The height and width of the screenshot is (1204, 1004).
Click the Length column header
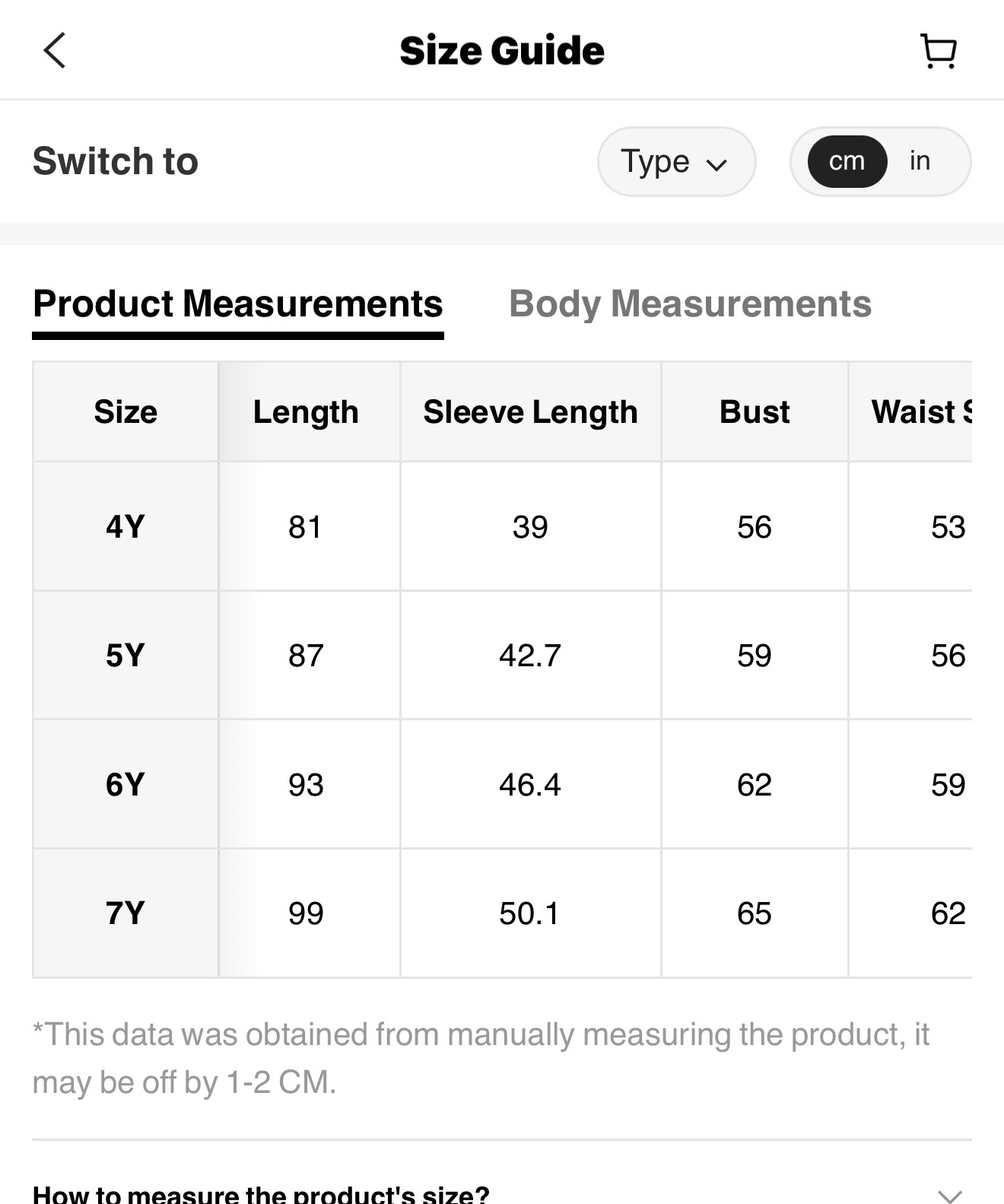tap(306, 412)
